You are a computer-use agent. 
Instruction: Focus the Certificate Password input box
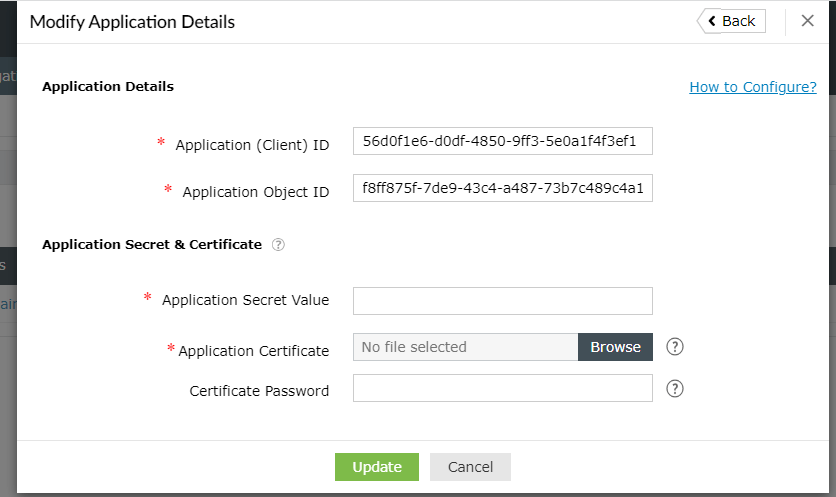[x=502, y=388]
